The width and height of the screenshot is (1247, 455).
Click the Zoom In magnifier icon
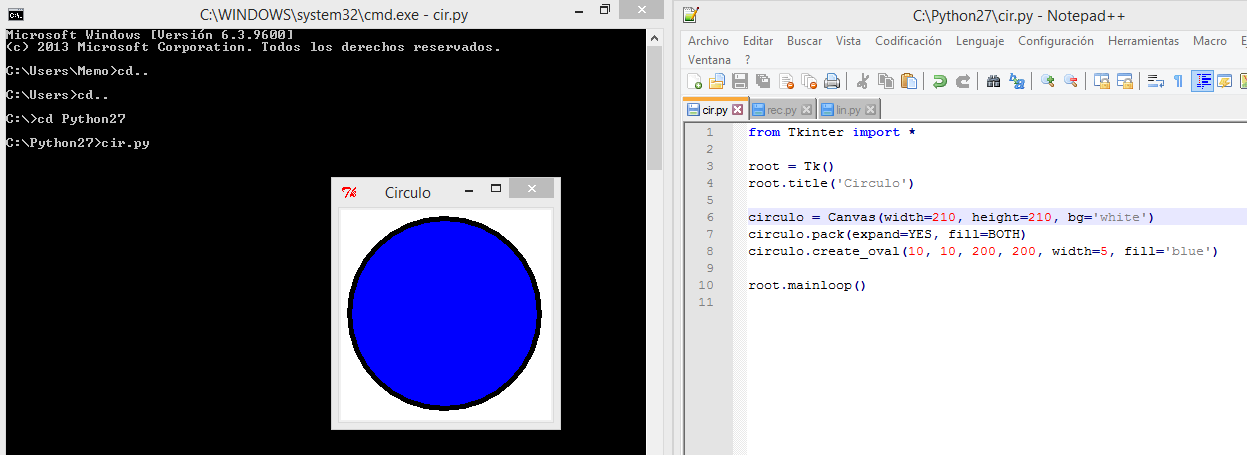click(x=1047, y=81)
